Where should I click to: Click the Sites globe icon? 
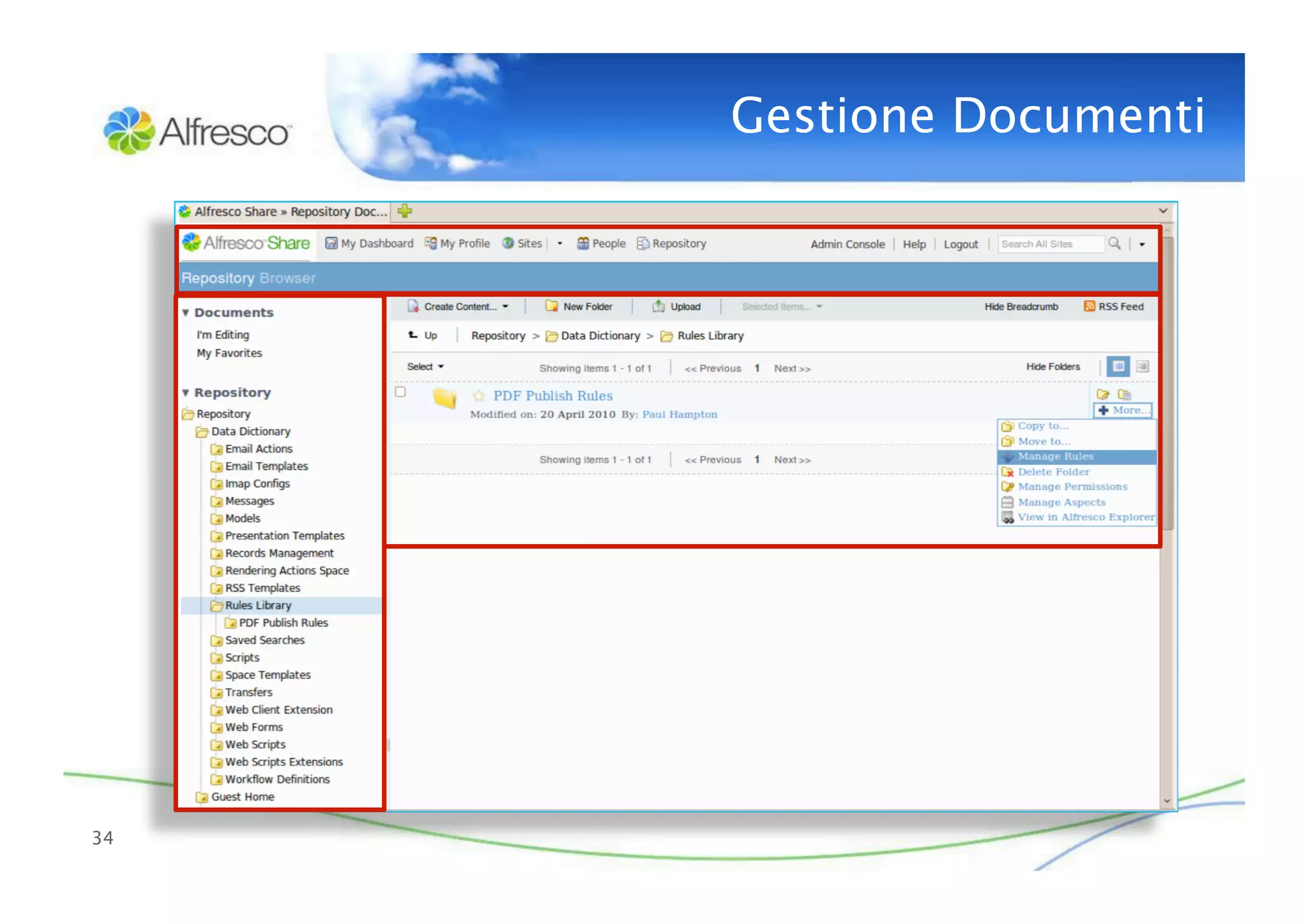point(508,243)
